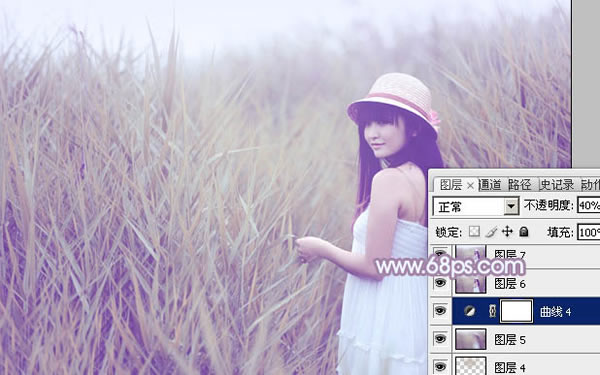Hide 图层 4 with its eye icon
The width and height of the screenshot is (600, 375).
point(440,367)
